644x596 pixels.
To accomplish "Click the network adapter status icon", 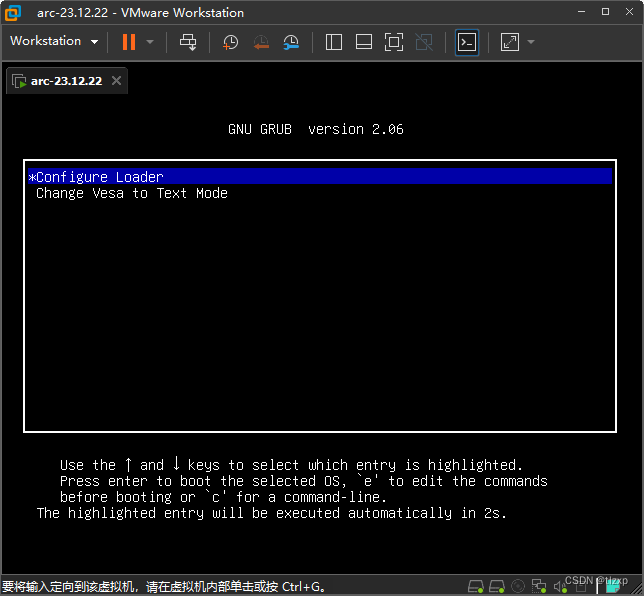I will tap(538, 586).
